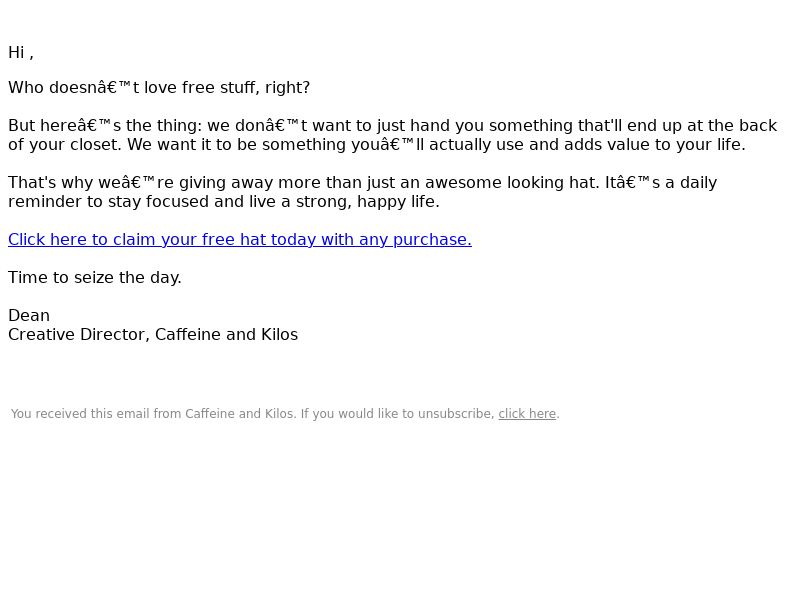The image size is (800, 600).
Task: Click the 'Dean' signature name
Action: (x=29, y=315)
